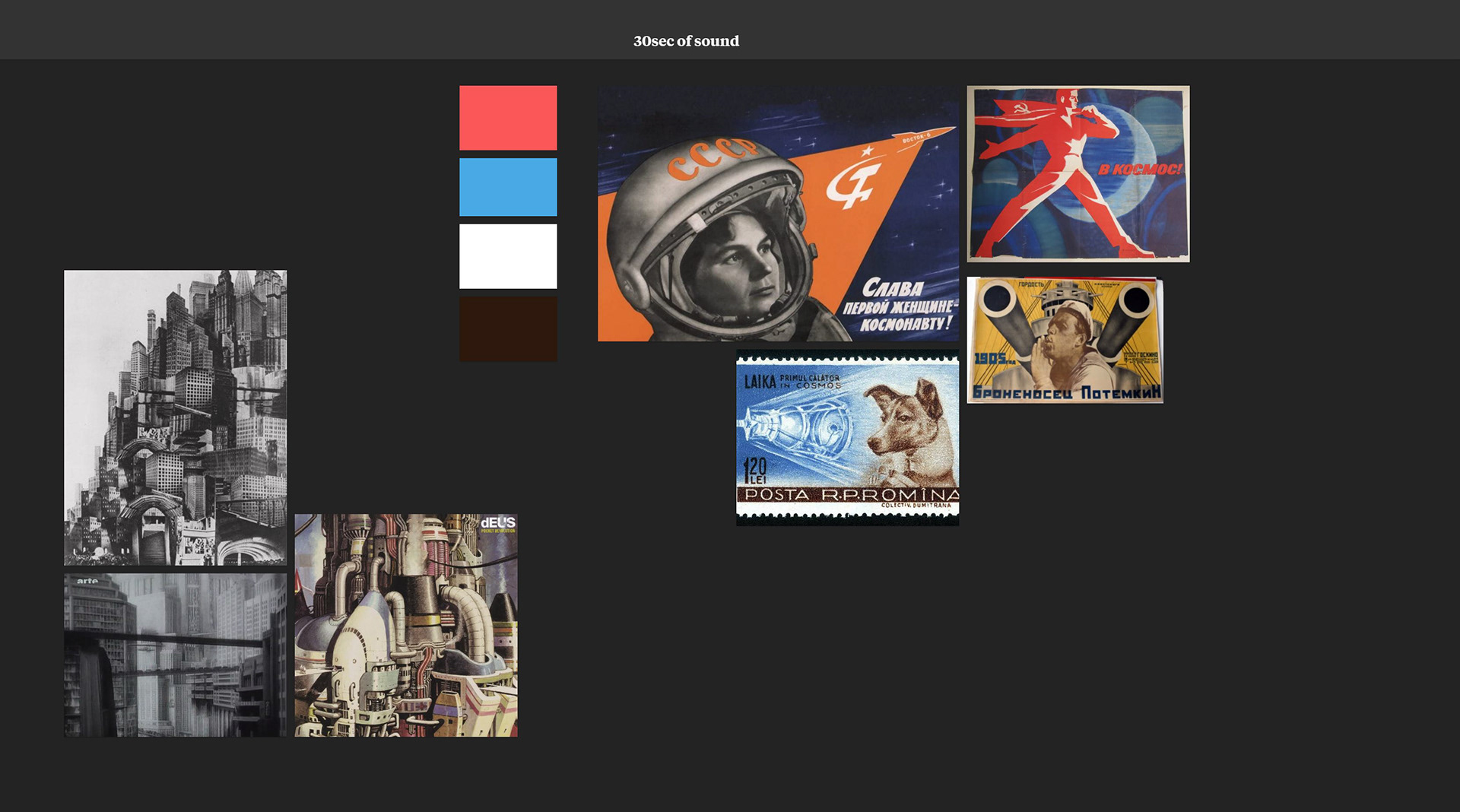Open the Laika postage stamp image

(x=847, y=438)
